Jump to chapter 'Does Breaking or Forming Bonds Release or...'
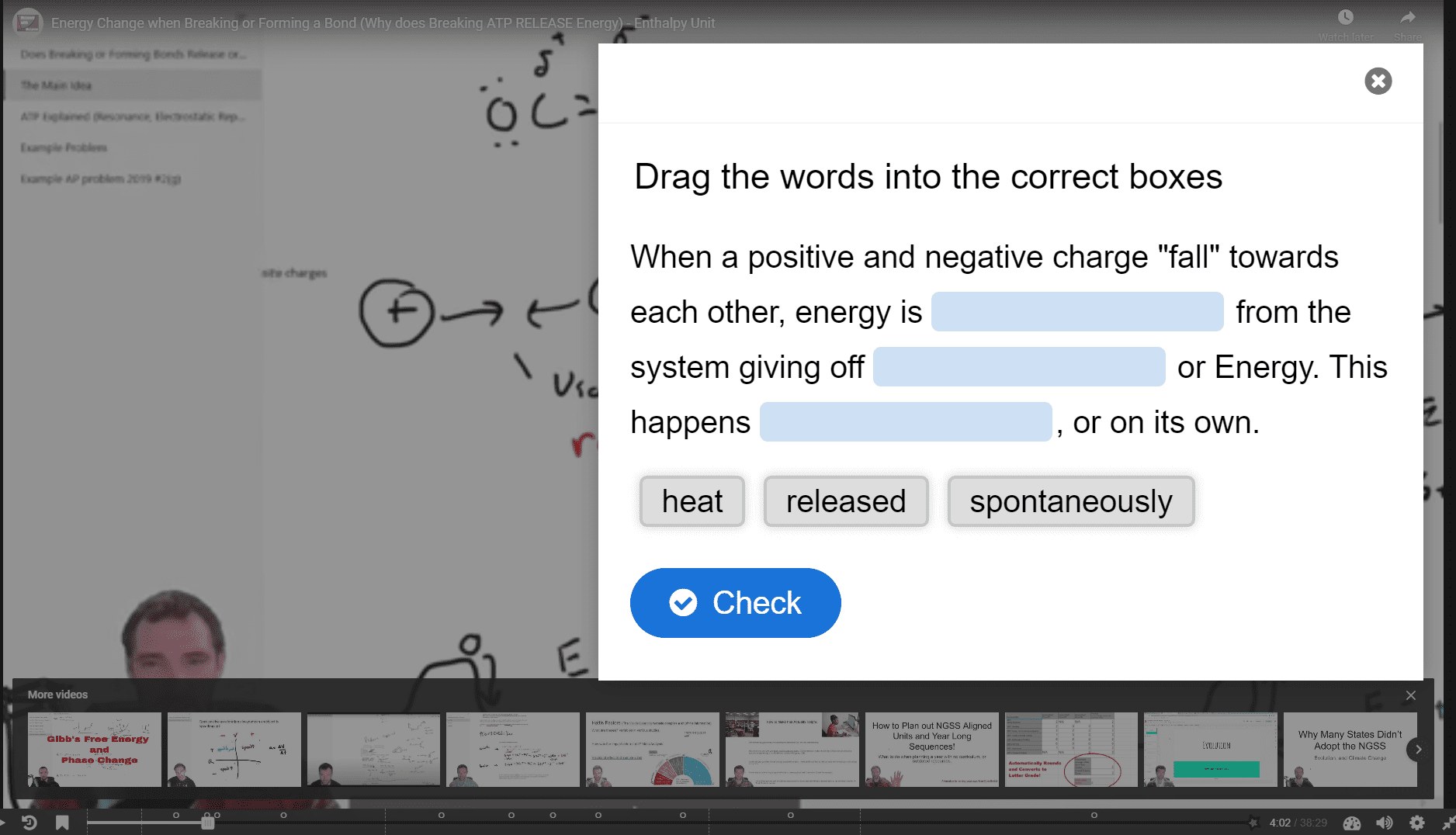Viewport: 1456px width, 835px height. pyautogui.click(x=133, y=54)
